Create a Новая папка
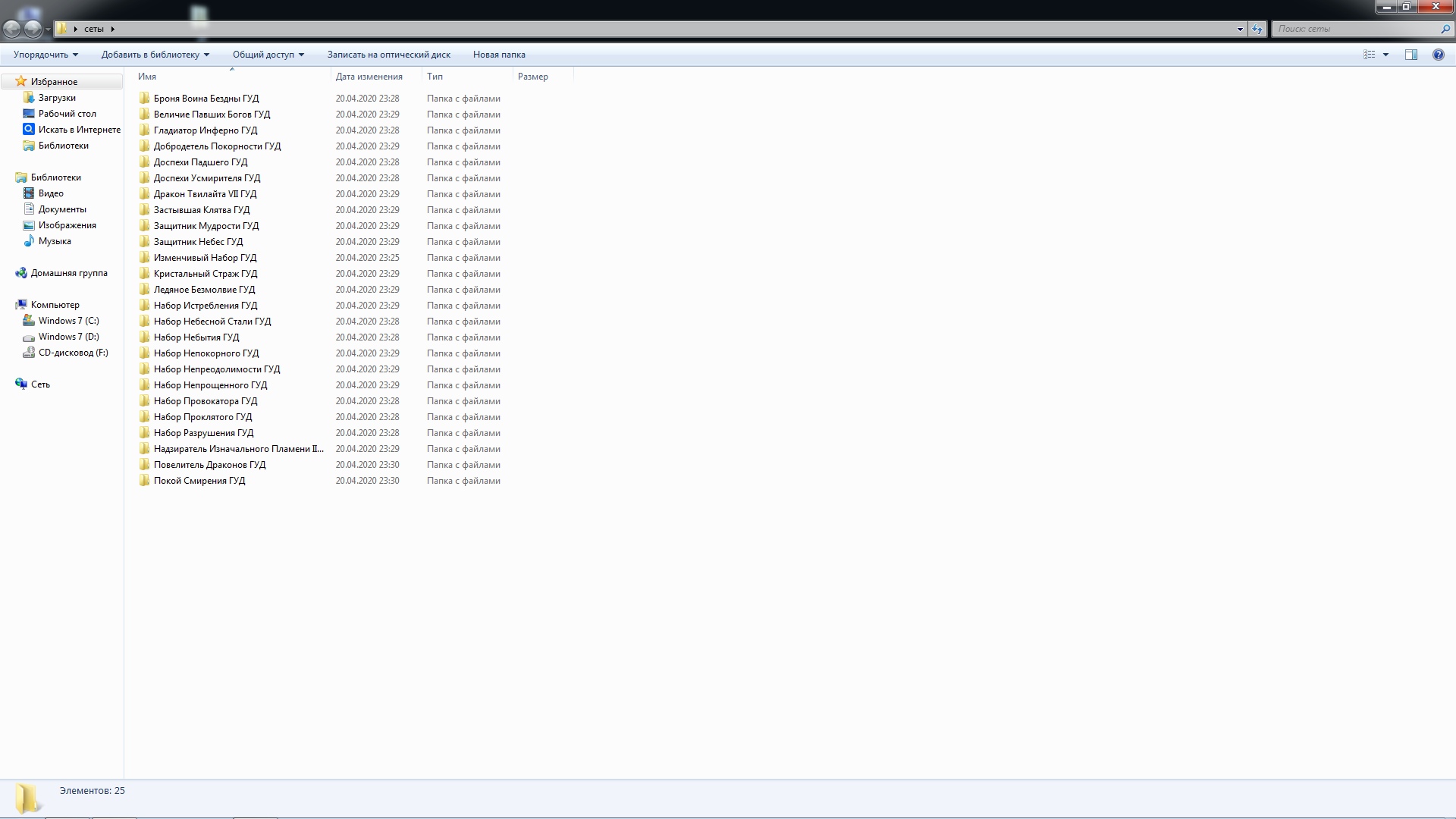 (498, 55)
